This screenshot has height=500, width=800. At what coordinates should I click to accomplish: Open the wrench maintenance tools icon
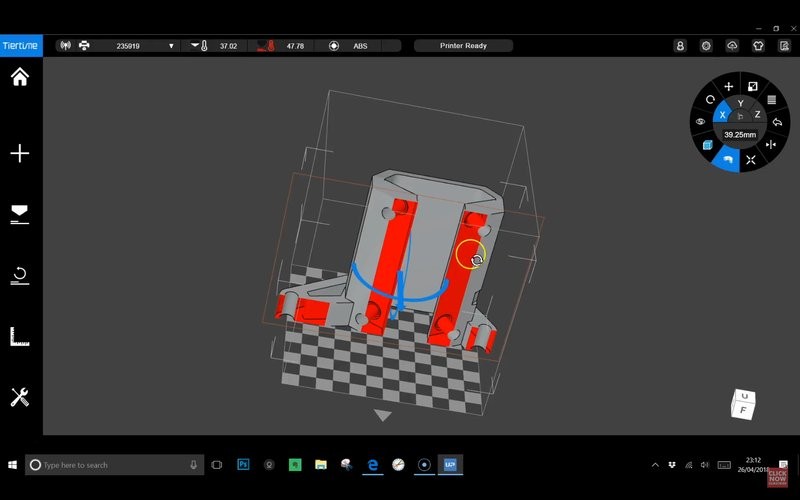point(19,397)
